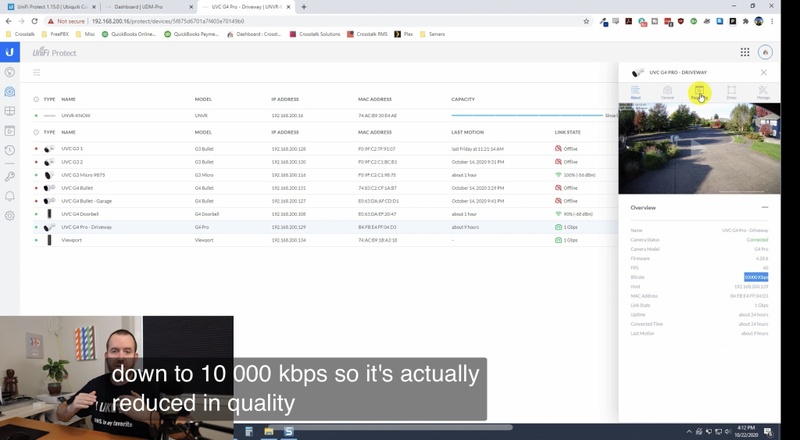The height and width of the screenshot is (440, 800).
Task: Switch to the Recordings tab in camera panel
Action: point(699,92)
